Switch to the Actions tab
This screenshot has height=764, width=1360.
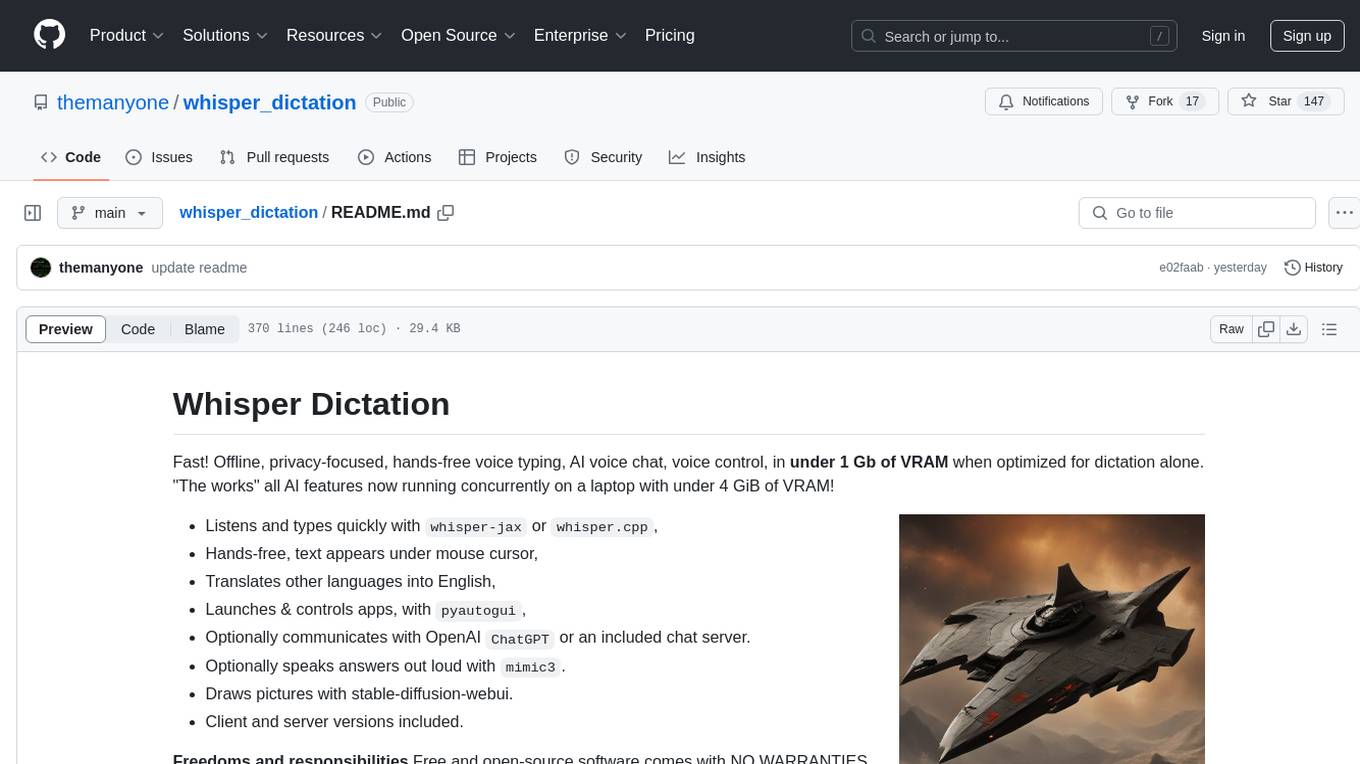pos(394,157)
